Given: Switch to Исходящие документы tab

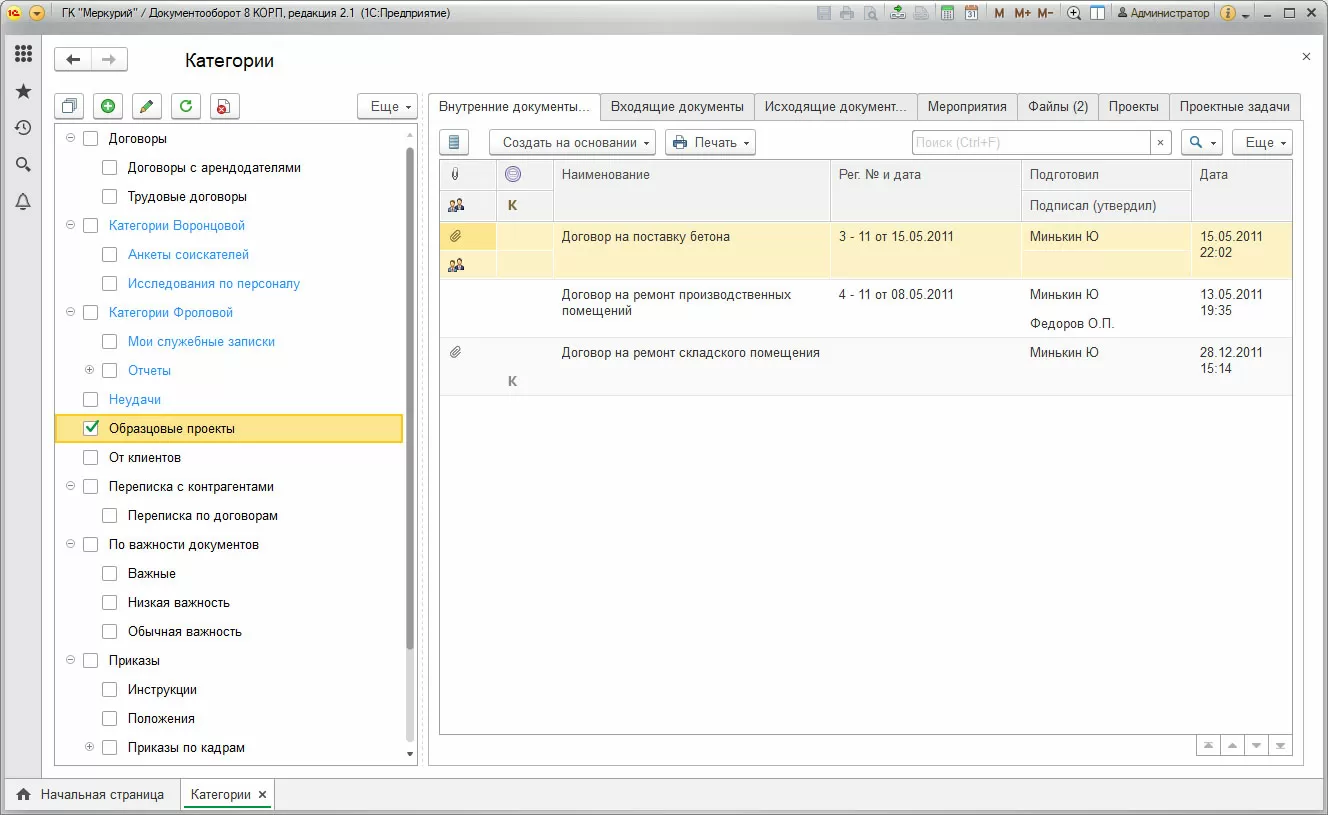Looking at the screenshot, I should (x=836, y=107).
